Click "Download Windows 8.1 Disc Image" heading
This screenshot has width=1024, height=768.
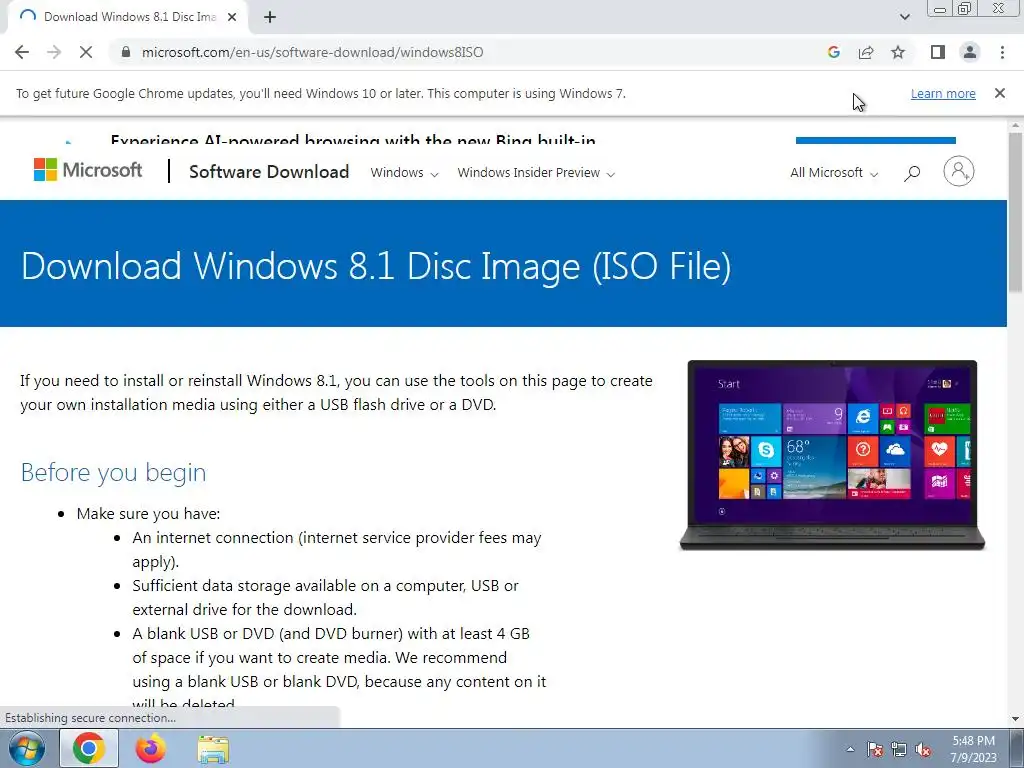pyautogui.click(x=376, y=266)
